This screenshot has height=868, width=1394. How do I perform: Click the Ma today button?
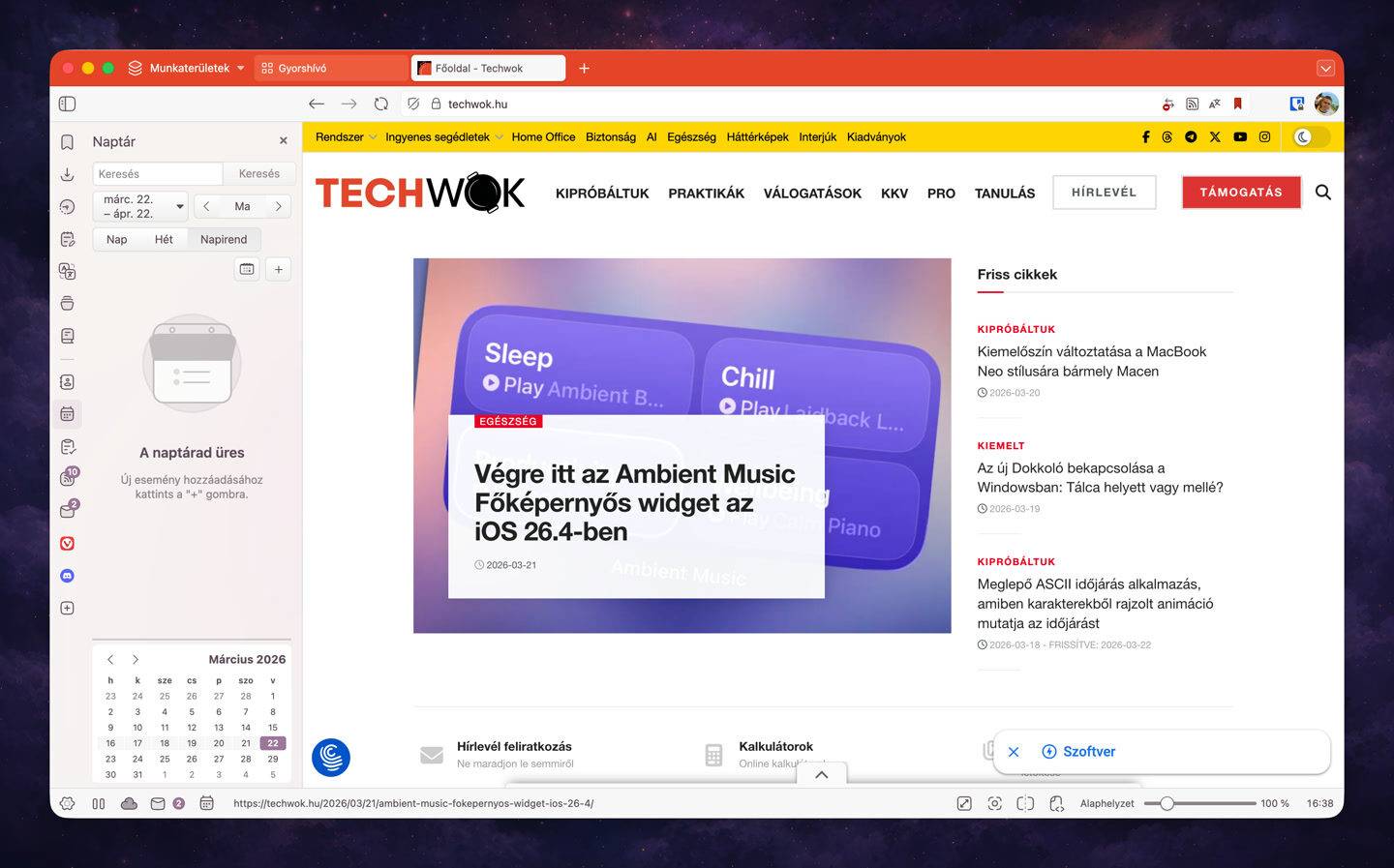242,206
